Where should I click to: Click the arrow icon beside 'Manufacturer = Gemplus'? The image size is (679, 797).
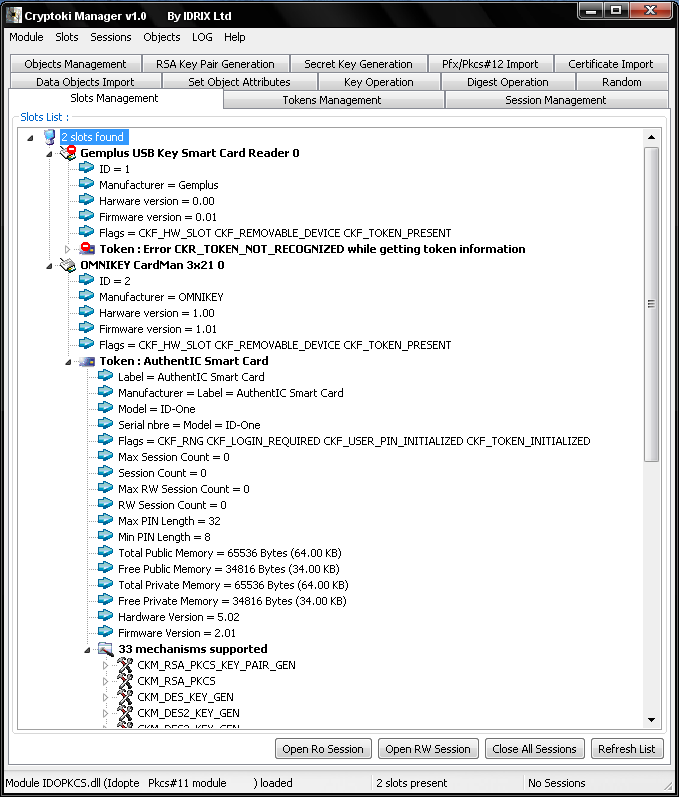pyautogui.click(x=86, y=183)
